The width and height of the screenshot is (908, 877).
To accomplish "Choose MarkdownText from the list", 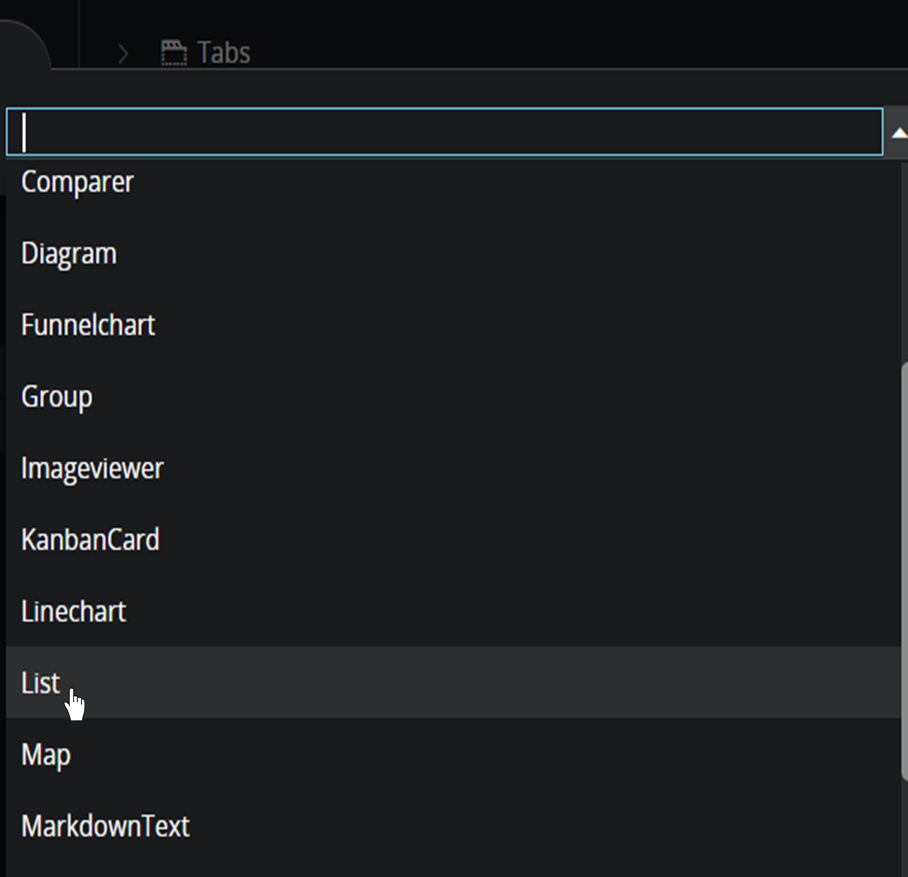I will click(x=104, y=826).
